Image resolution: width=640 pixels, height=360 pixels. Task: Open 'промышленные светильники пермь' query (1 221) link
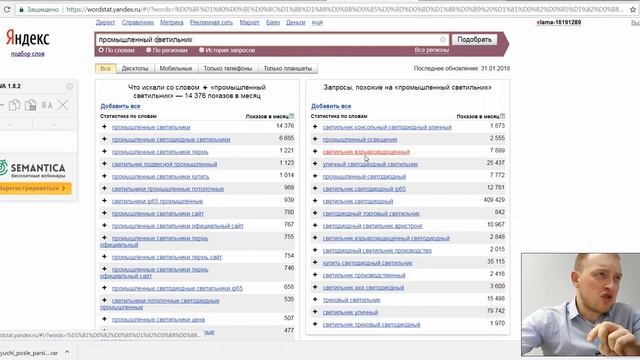coord(160,152)
